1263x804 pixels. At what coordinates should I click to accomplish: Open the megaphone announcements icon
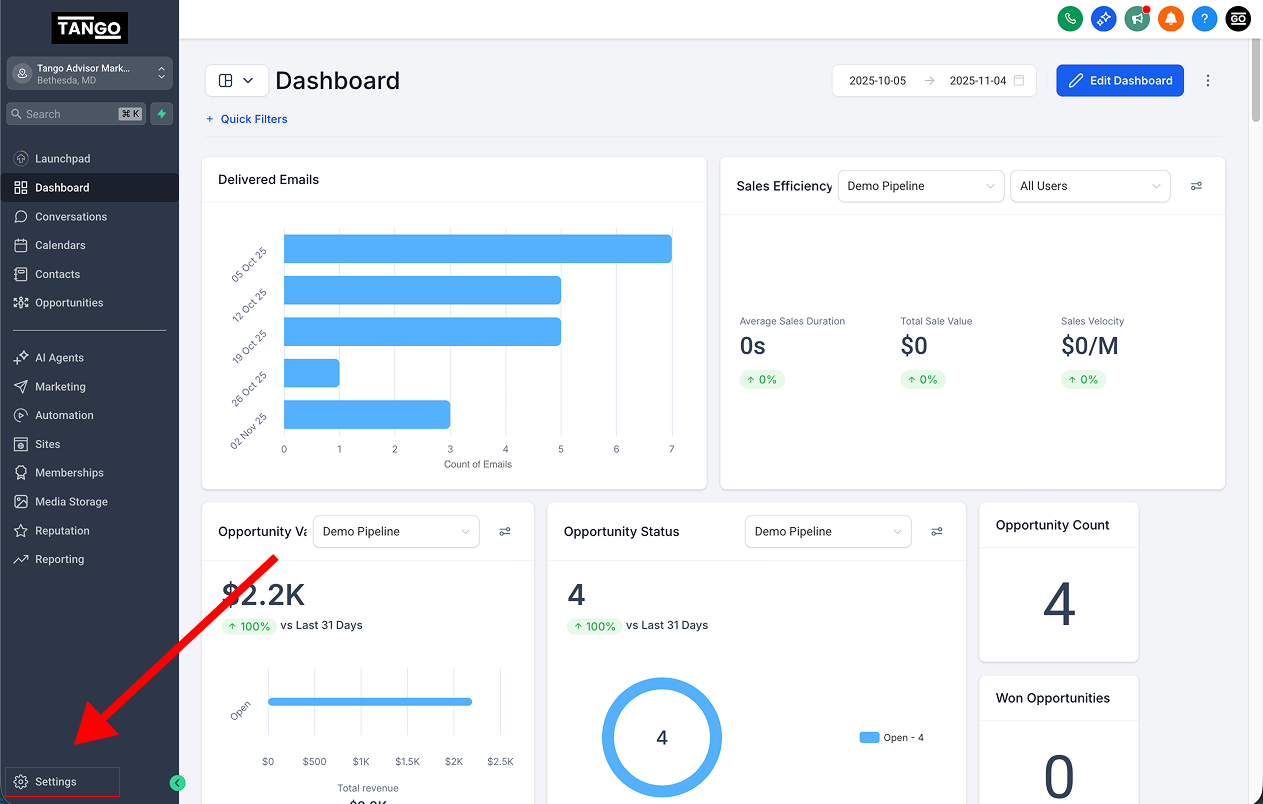coord(1137,18)
